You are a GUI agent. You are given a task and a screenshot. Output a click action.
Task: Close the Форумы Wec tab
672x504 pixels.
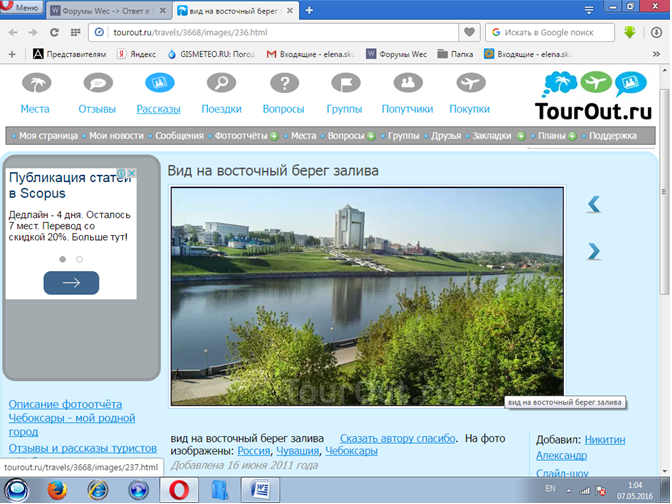[x=162, y=11]
